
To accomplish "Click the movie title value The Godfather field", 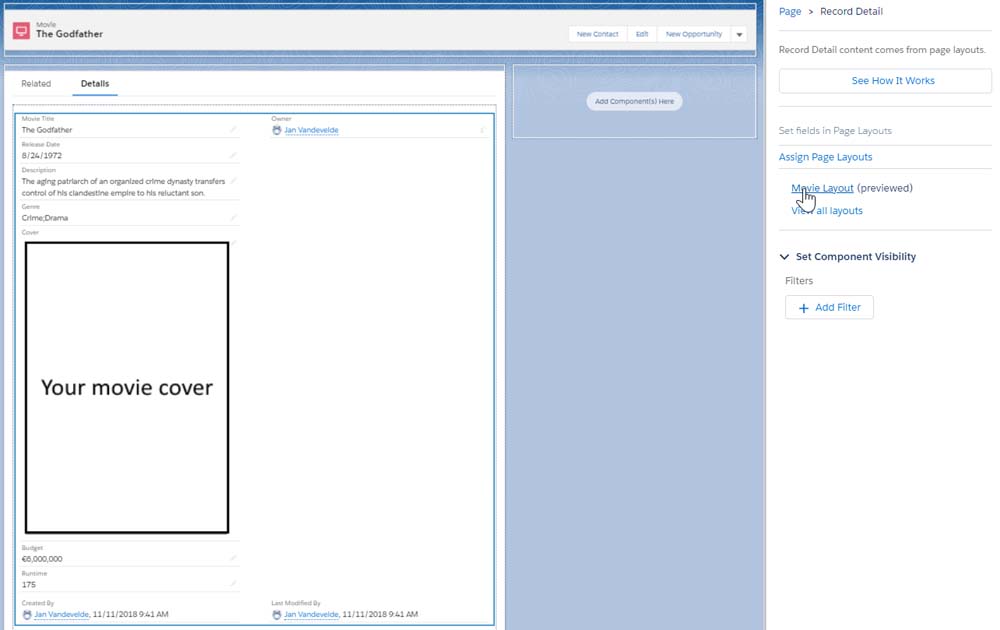I will (x=47, y=130).
